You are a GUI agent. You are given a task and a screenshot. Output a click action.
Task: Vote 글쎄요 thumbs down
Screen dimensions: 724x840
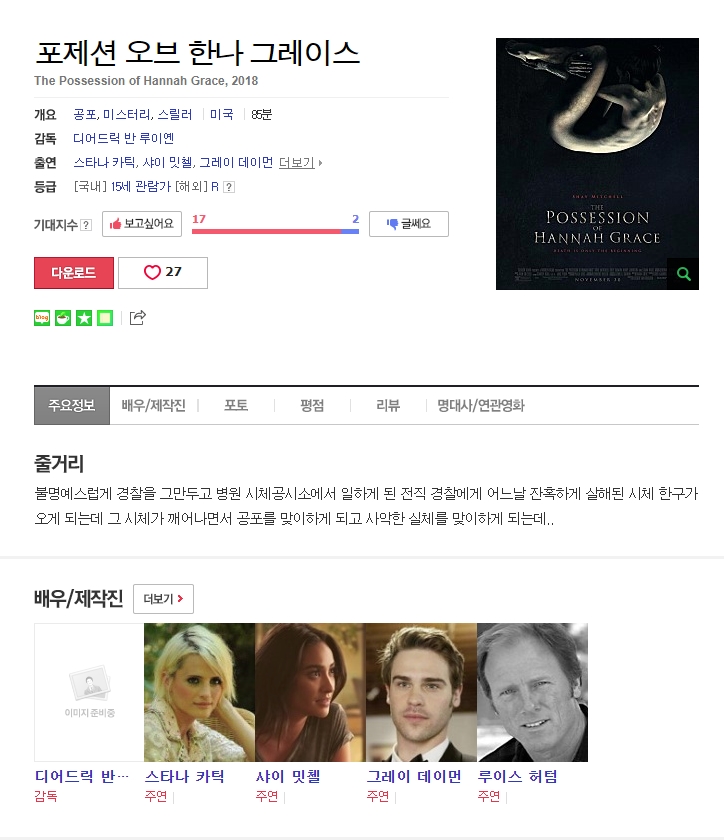coord(409,224)
